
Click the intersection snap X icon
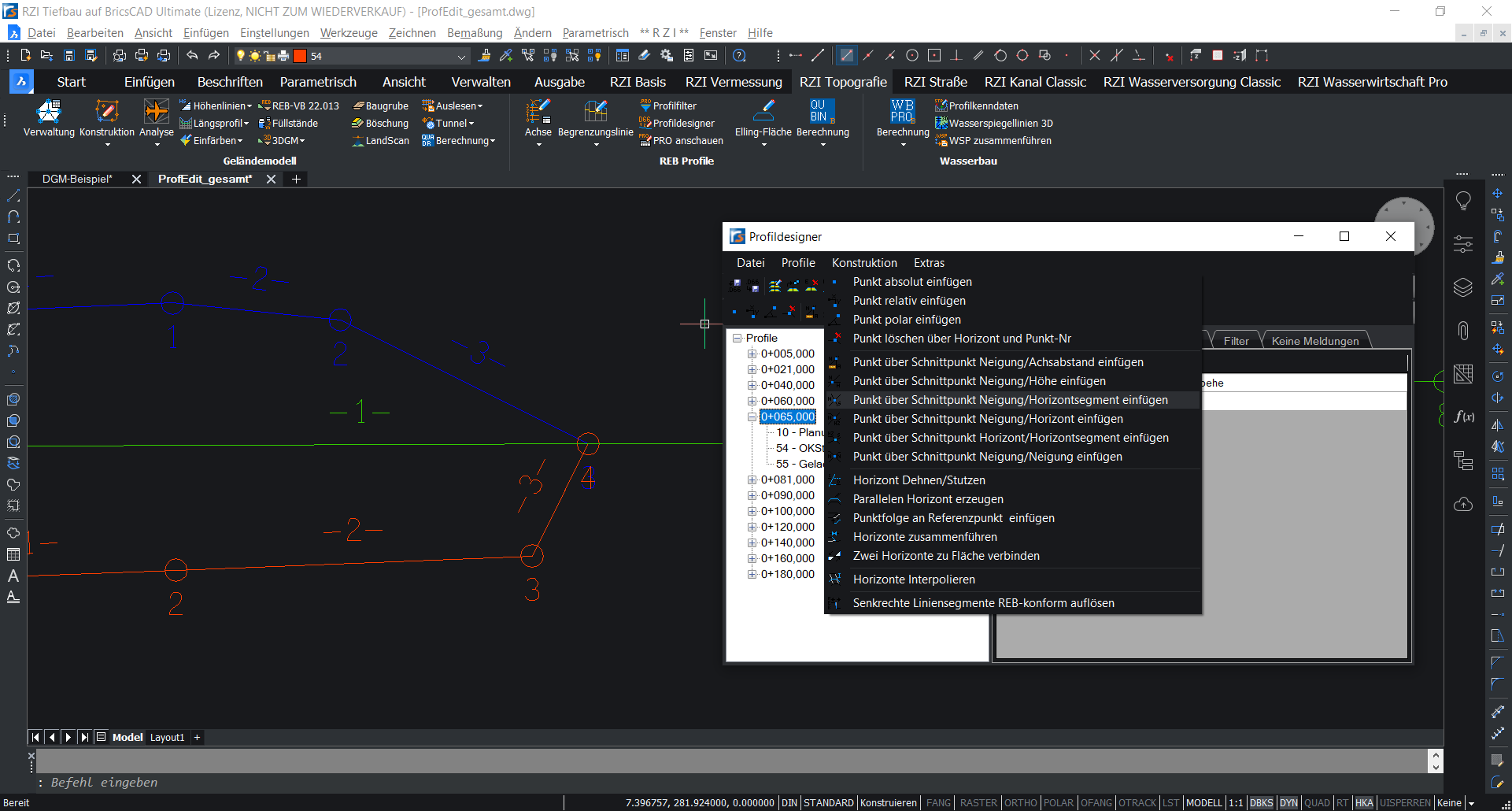(1094, 55)
